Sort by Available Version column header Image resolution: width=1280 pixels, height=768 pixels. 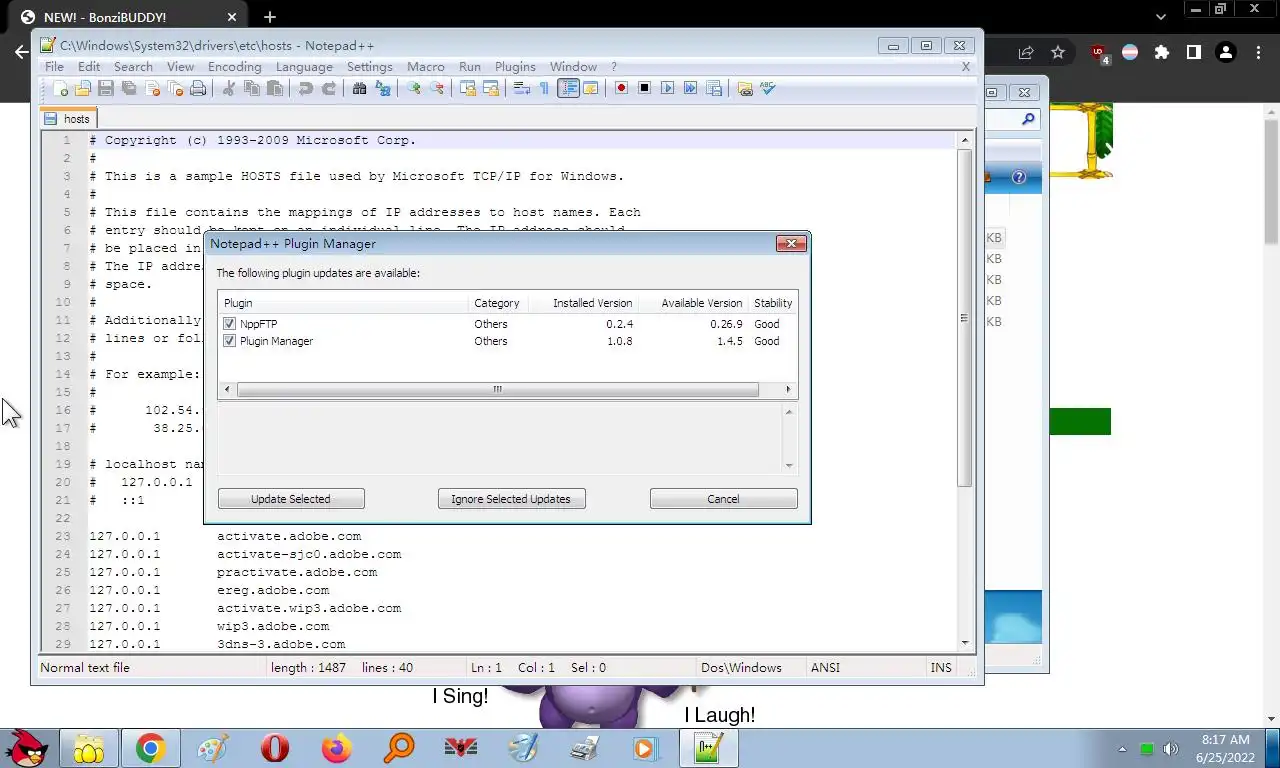[692, 303]
